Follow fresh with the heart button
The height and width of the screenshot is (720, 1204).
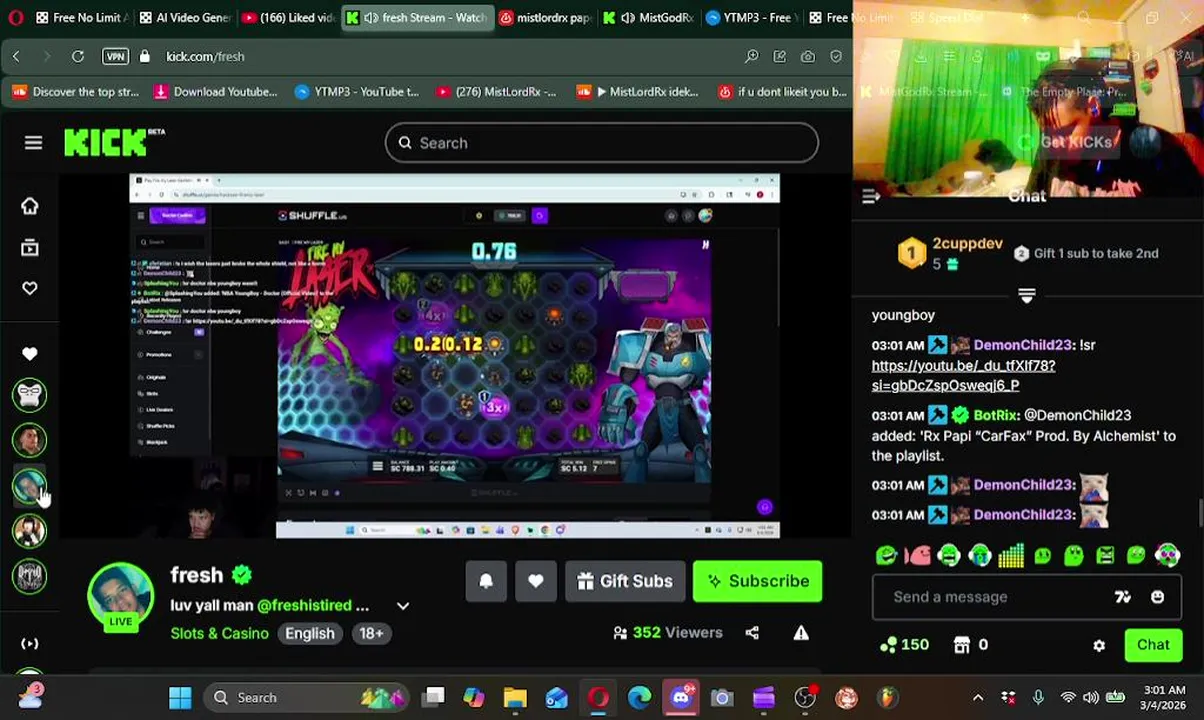[536, 581]
